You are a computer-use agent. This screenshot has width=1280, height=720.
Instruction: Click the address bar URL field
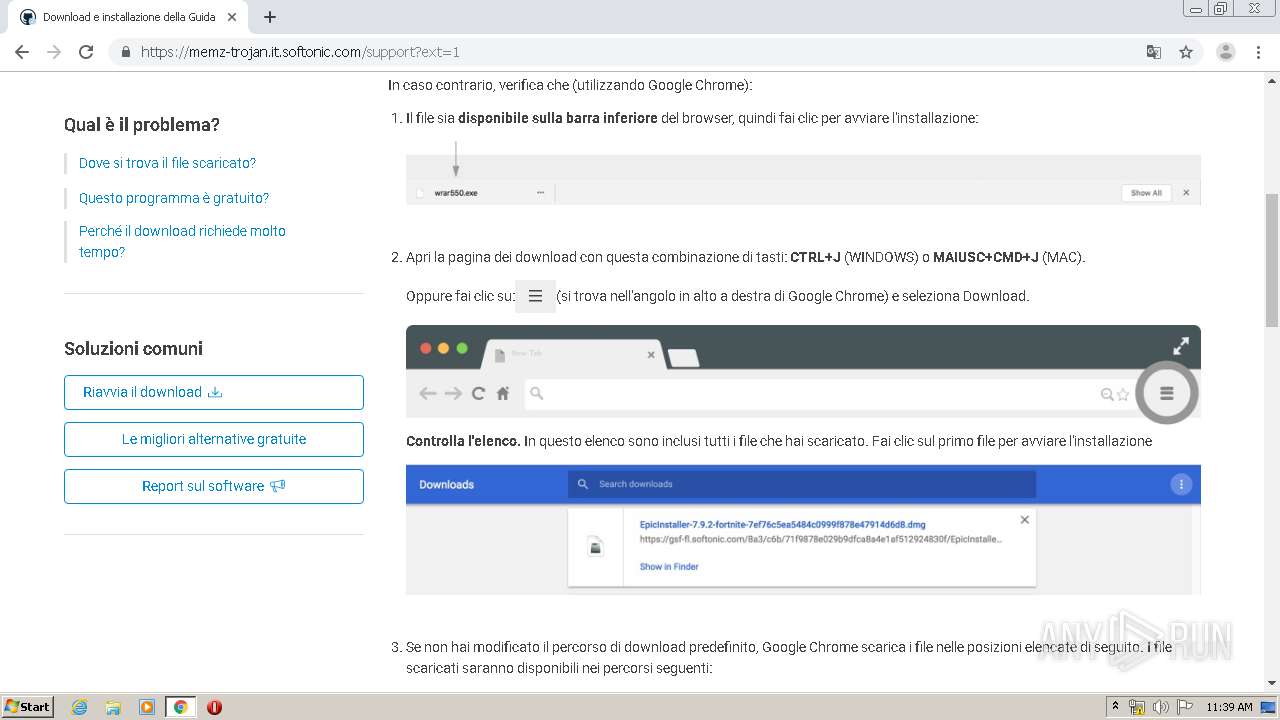click(640, 52)
